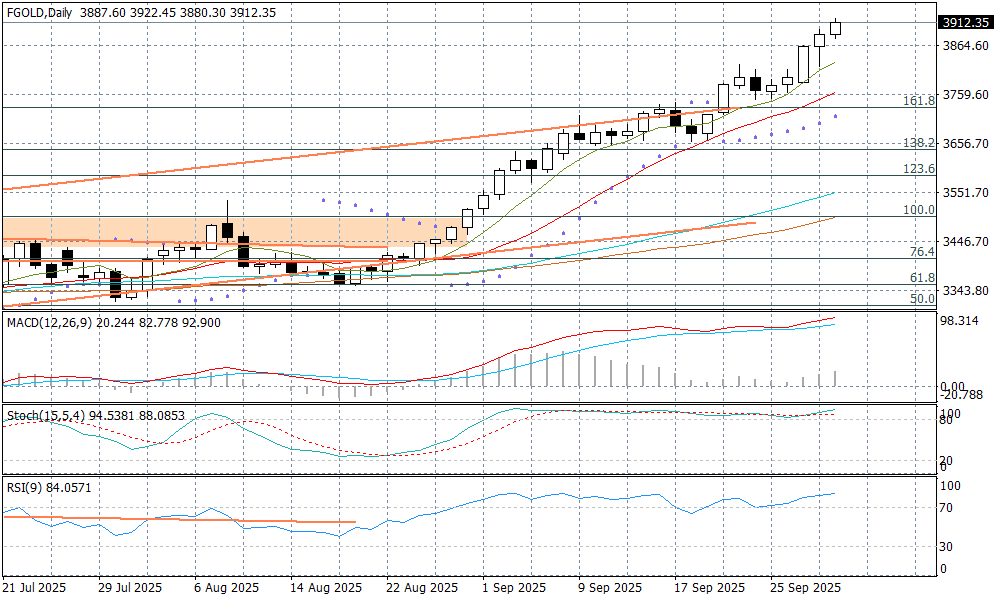This screenshot has height=600, width=1000.
Task: Select the 76.4 Fibonacci level label
Action: [921, 251]
